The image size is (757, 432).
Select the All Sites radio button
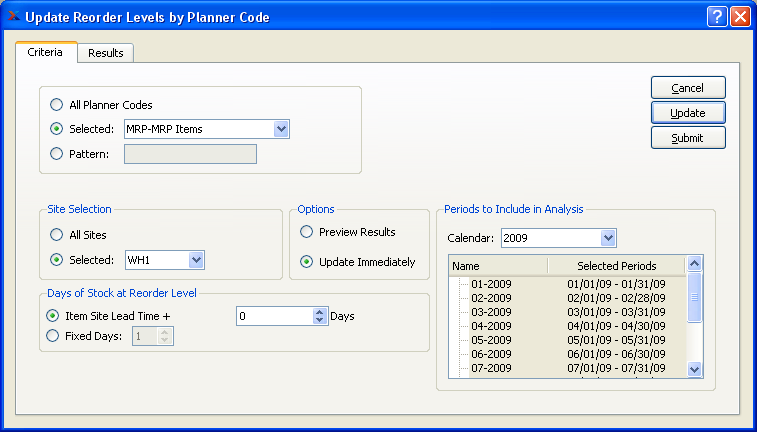point(56,235)
